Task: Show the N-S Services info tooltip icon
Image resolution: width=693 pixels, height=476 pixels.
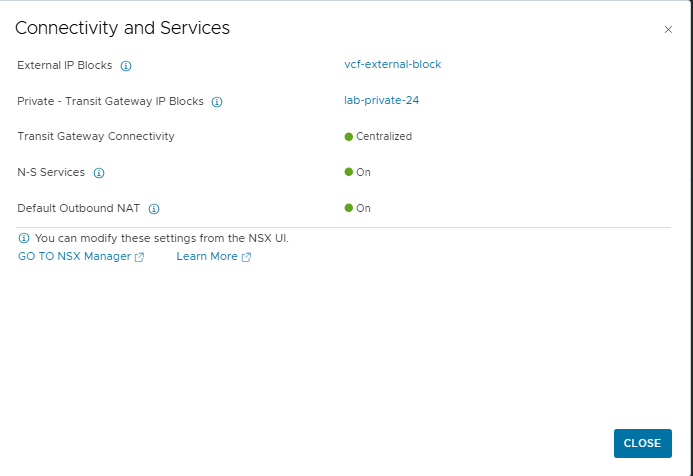Action: (x=99, y=173)
